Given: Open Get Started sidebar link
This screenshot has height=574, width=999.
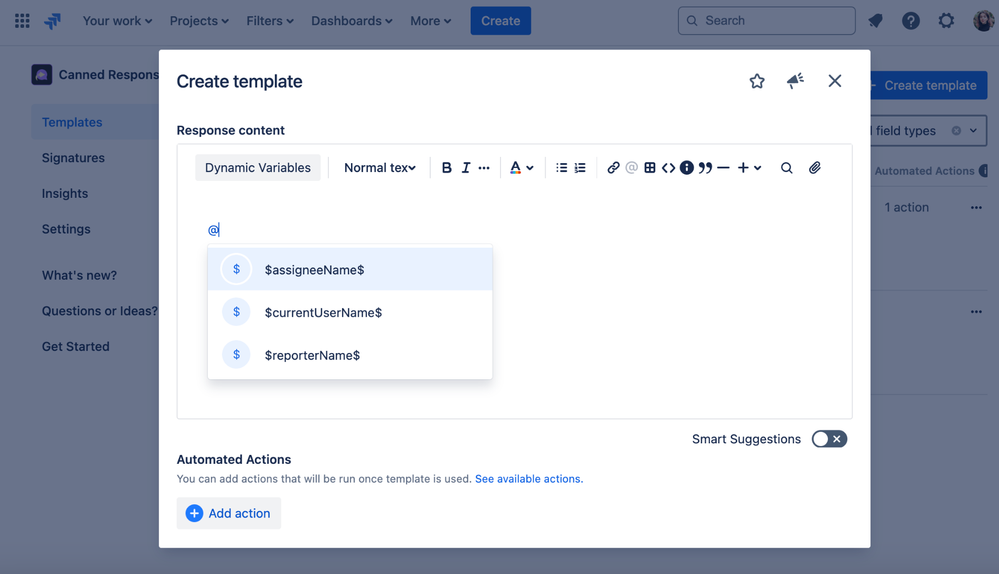Looking at the screenshot, I should click(x=76, y=347).
